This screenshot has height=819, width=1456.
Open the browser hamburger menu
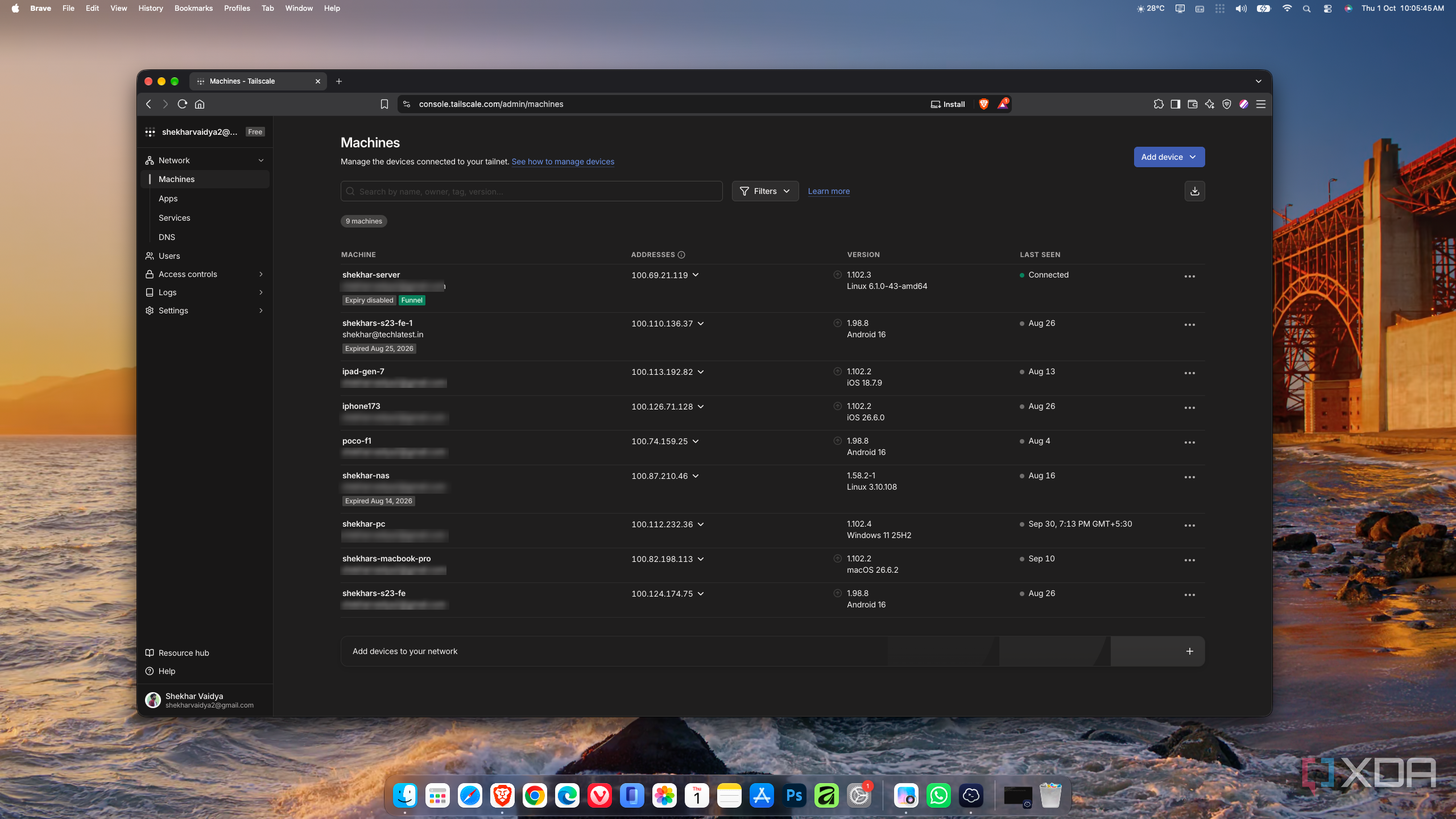1261,104
